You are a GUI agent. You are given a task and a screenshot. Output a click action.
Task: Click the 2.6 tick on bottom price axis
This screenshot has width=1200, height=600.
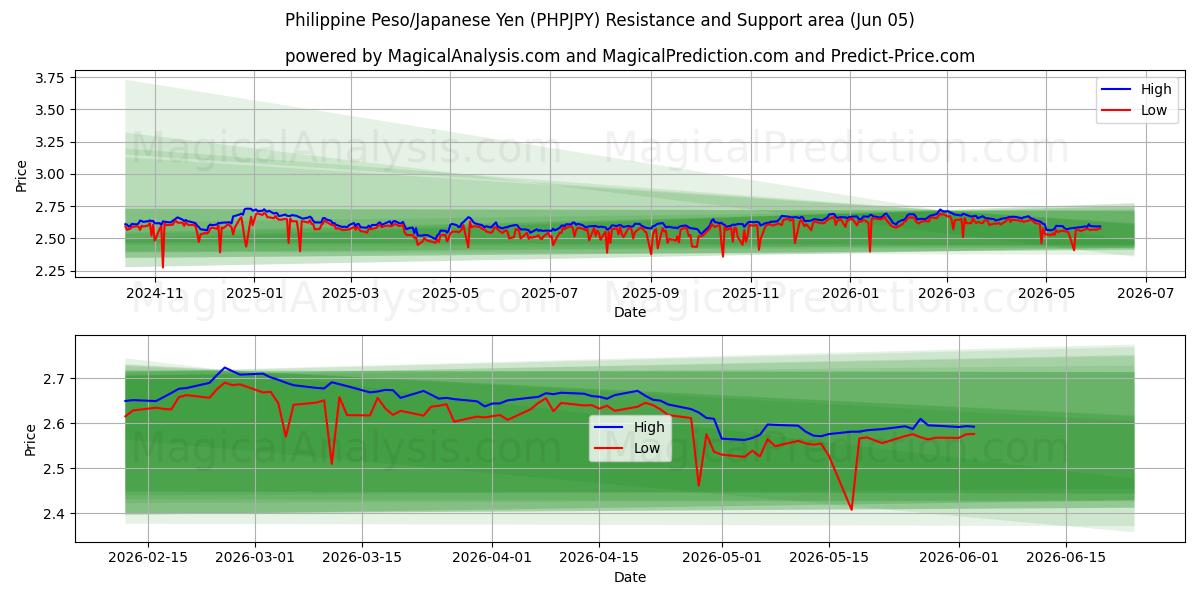[54, 424]
